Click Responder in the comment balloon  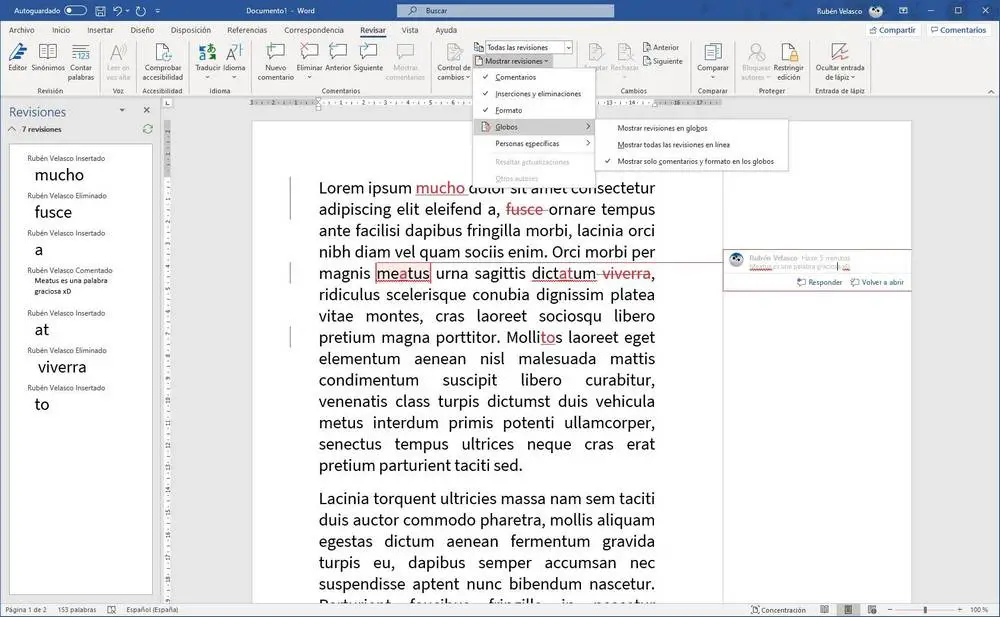820,282
